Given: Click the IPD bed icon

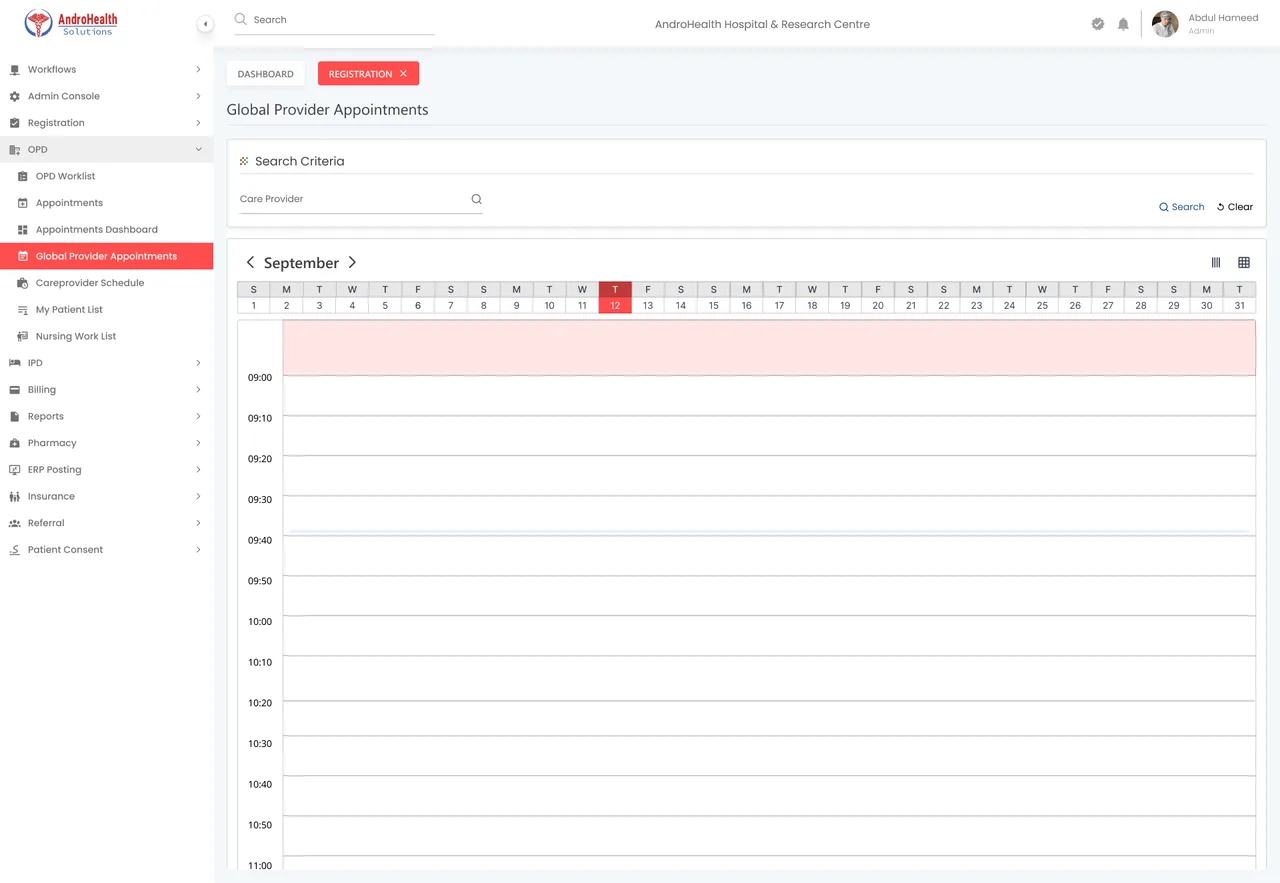Looking at the screenshot, I should pyautogui.click(x=14, y=363).
